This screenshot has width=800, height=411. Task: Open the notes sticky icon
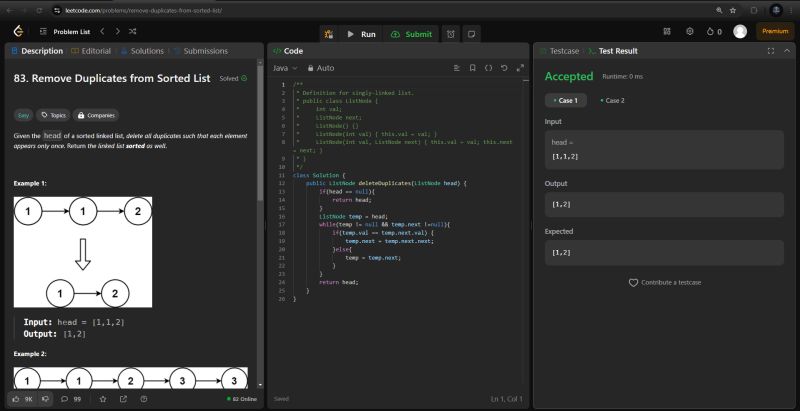(x=472, y=34)
